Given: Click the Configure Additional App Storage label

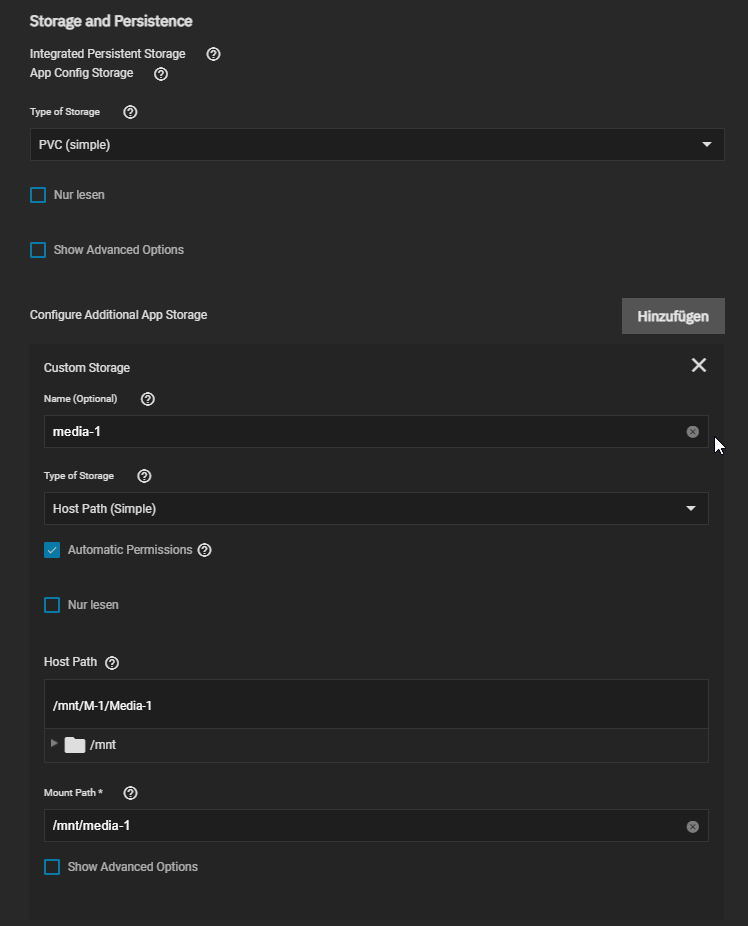Looking at the screenshot, I should 118,315.
